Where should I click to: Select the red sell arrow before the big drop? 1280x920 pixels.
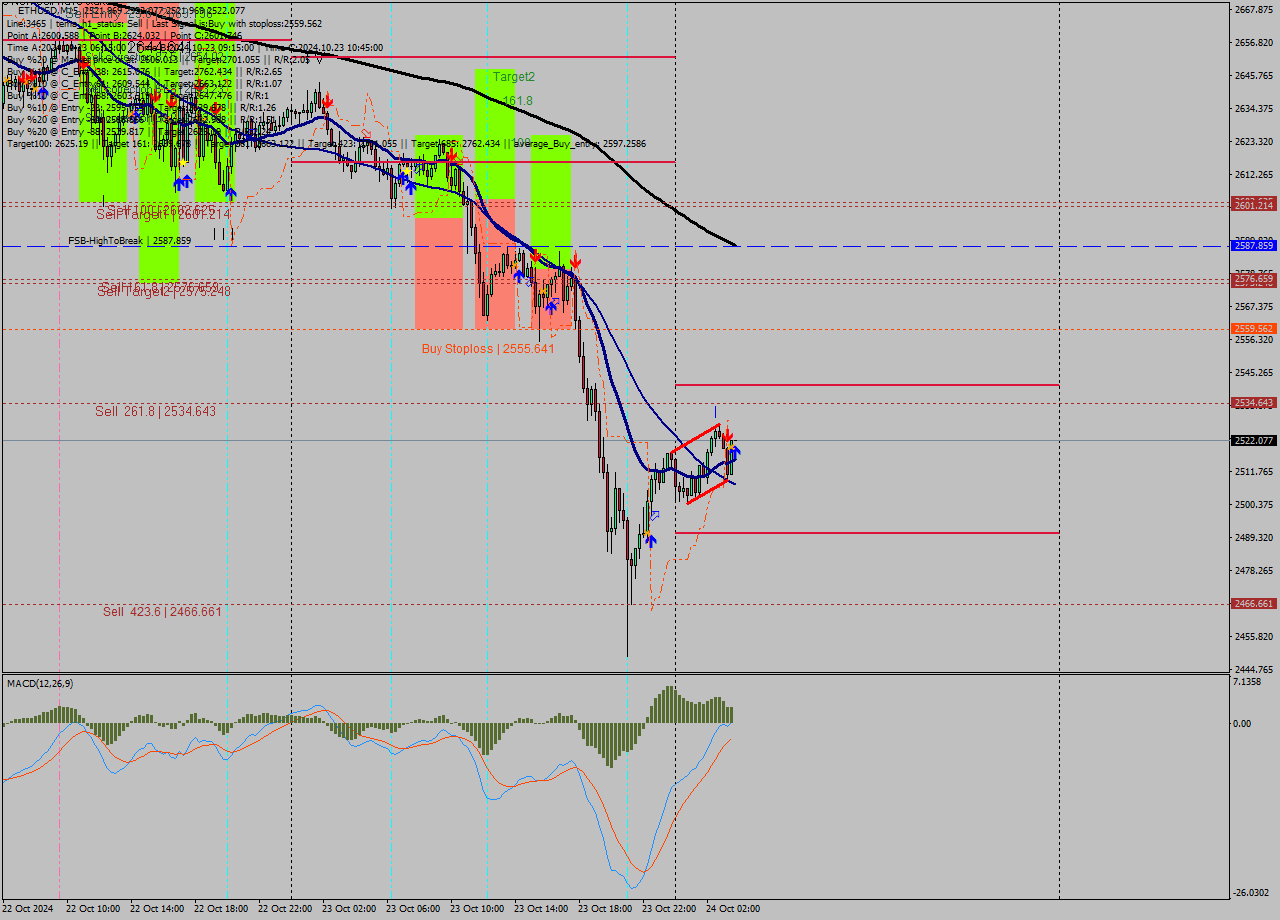[x=575, y=260]
